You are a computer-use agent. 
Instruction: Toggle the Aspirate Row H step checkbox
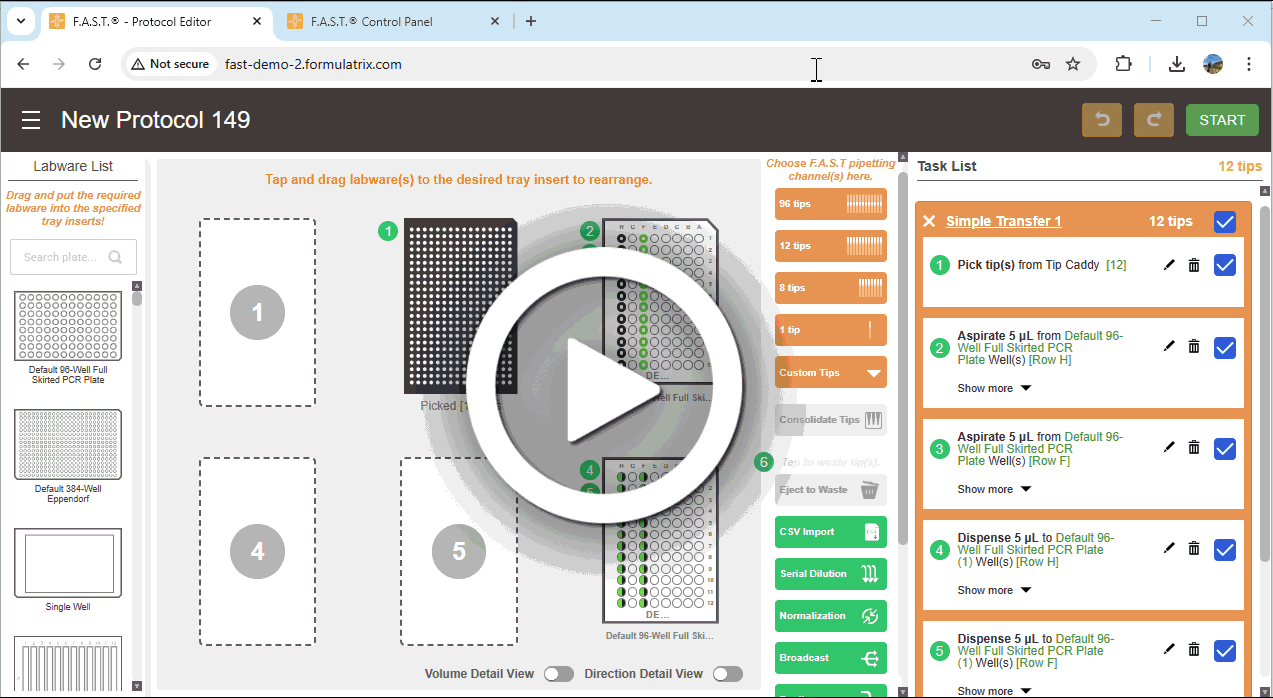(1225, 348)
